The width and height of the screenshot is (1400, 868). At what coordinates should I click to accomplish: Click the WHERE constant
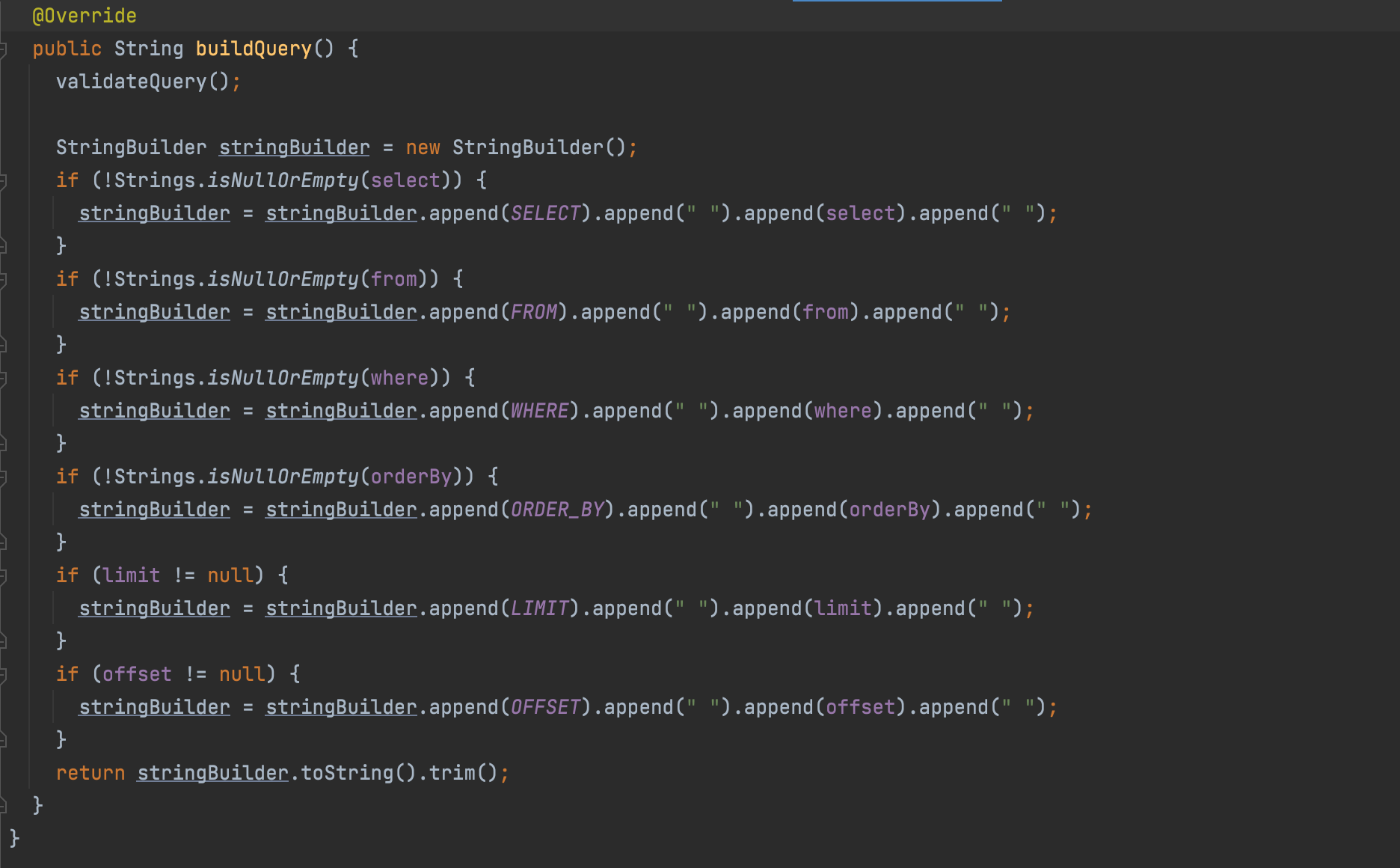[x=540, y=411]
